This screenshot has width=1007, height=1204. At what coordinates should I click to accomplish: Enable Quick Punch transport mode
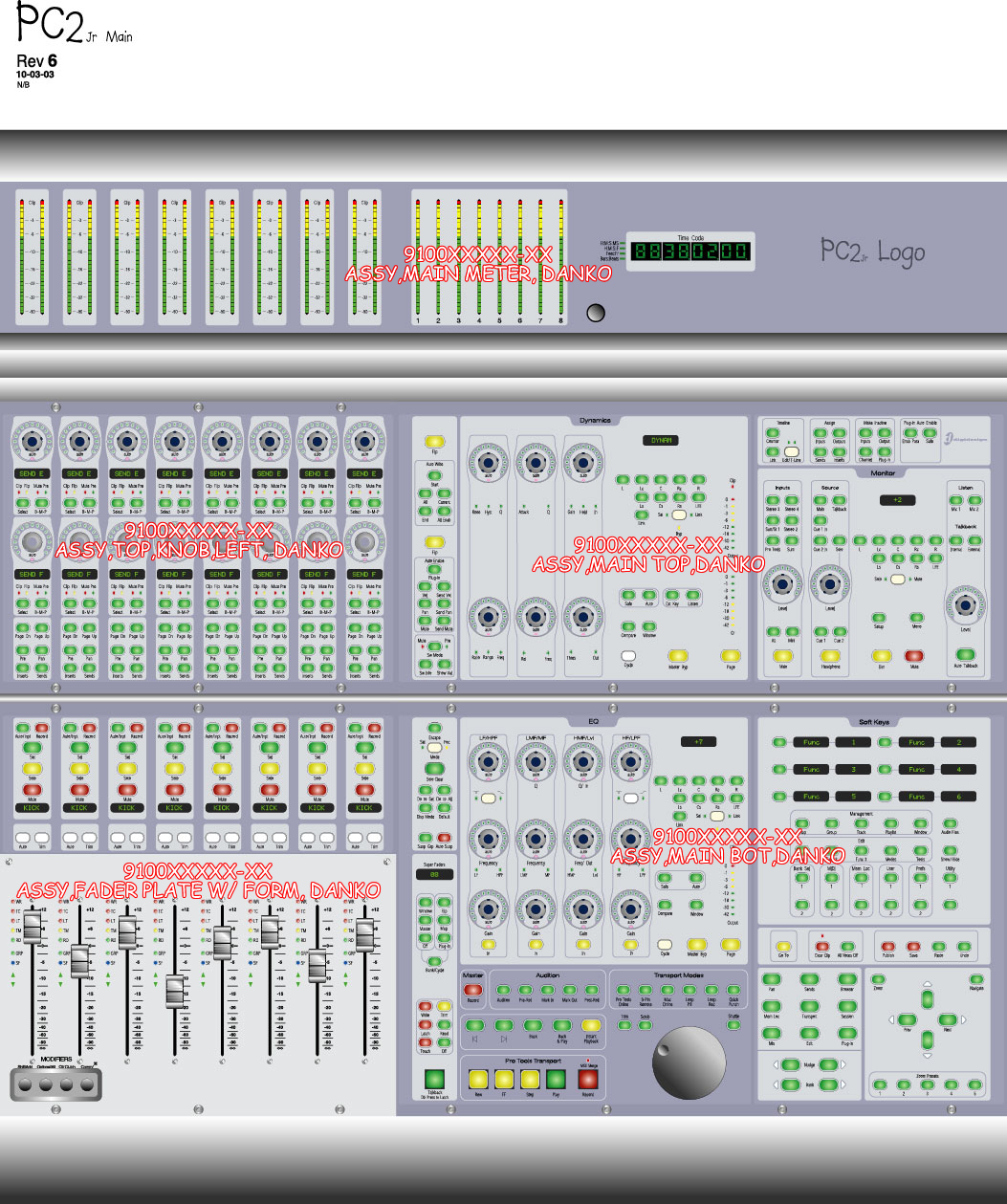coord(733,990)
